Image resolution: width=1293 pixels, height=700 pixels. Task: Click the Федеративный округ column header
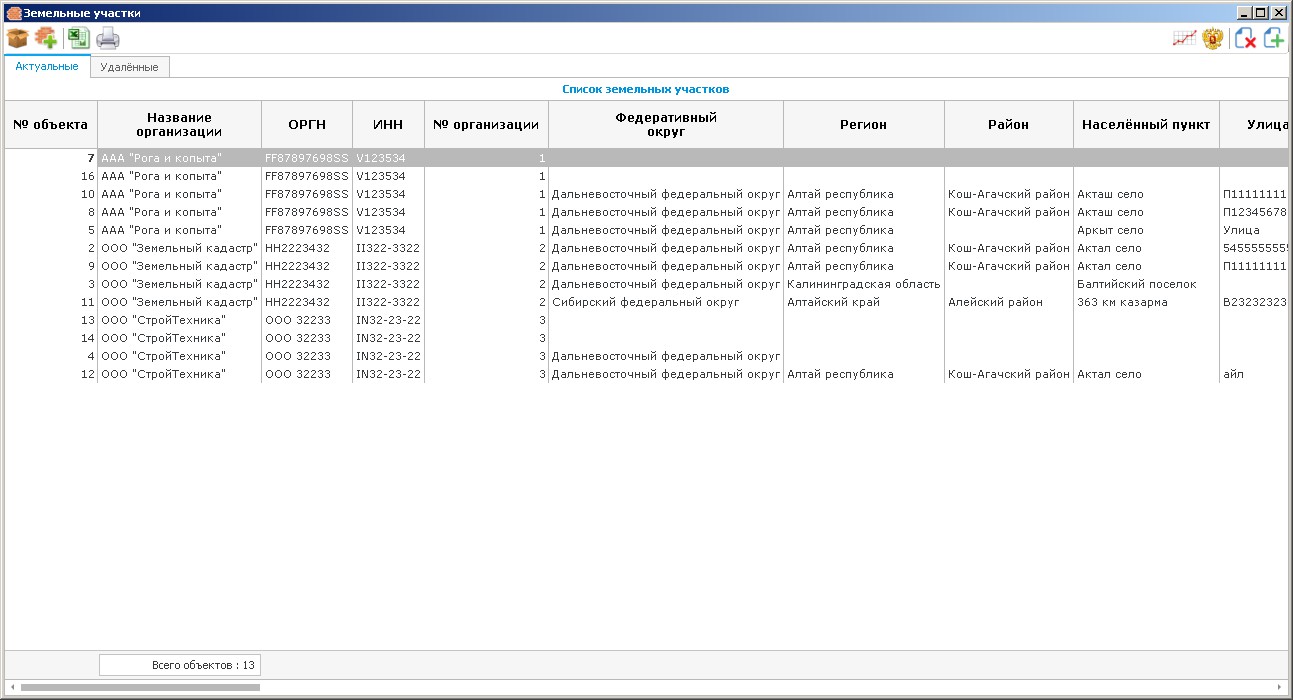[x=666, y=125]
